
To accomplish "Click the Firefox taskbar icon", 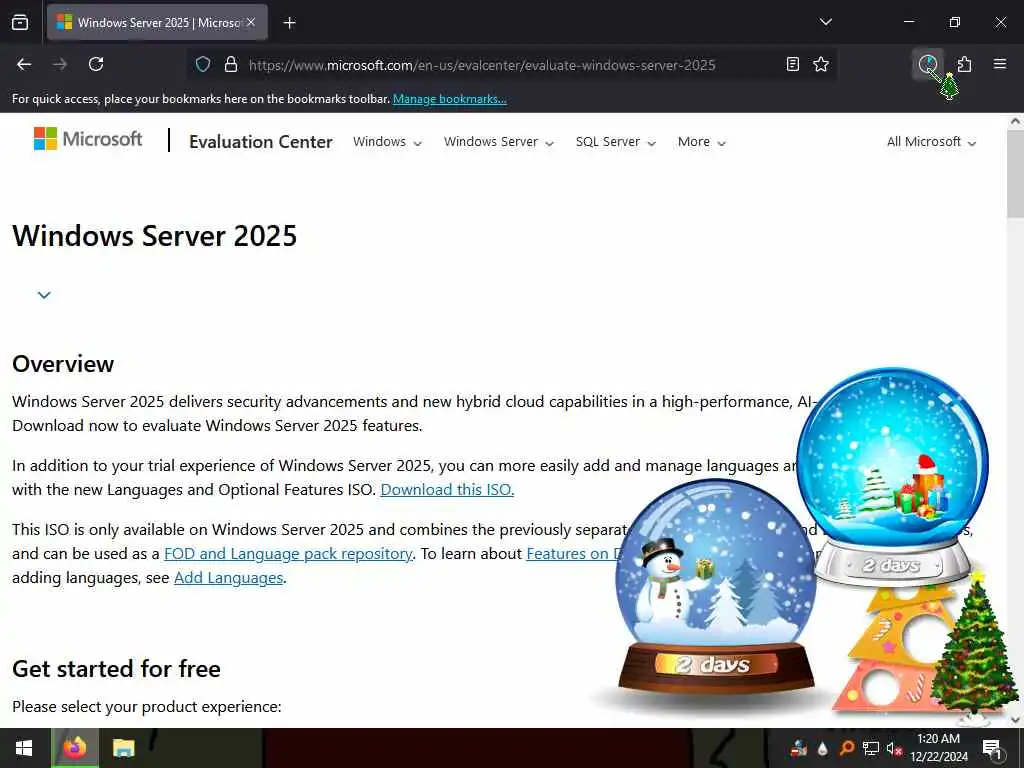I will (74, 748).
